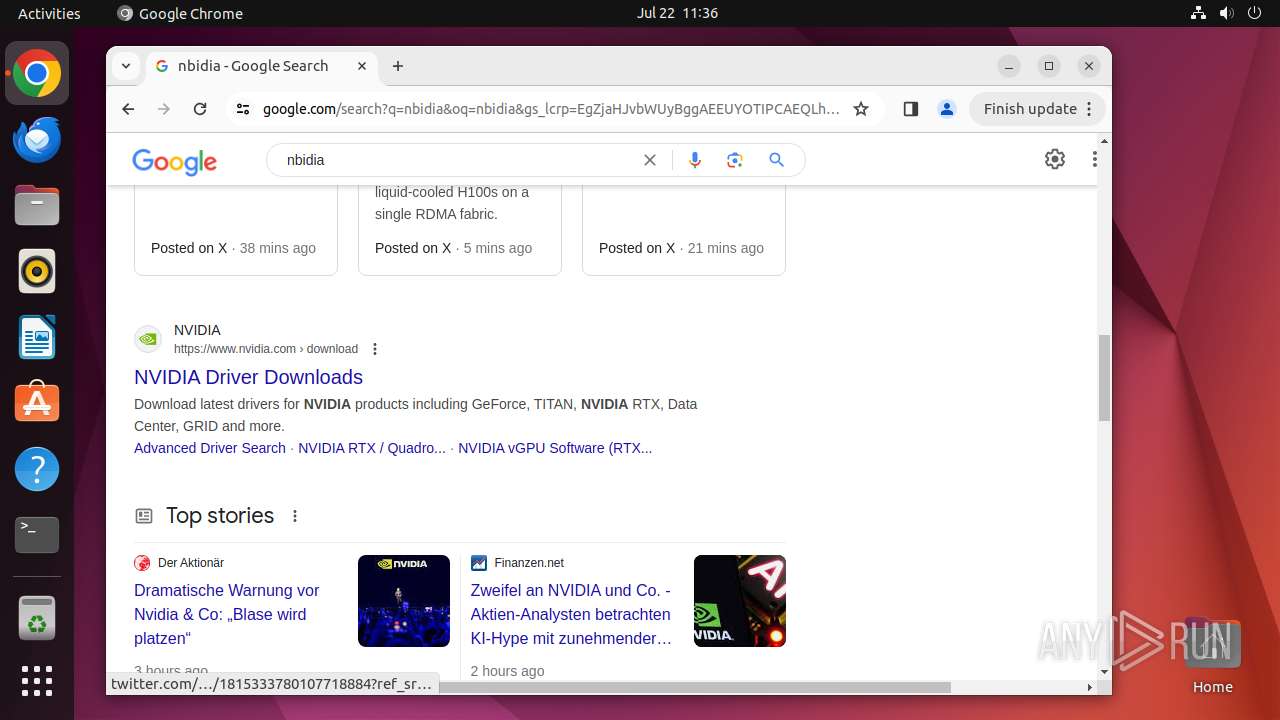Open Google Chrome app menu in top bar
The width and height of the screenshot is (1280, 720).
pyautogui.click(x=180, y=13)
